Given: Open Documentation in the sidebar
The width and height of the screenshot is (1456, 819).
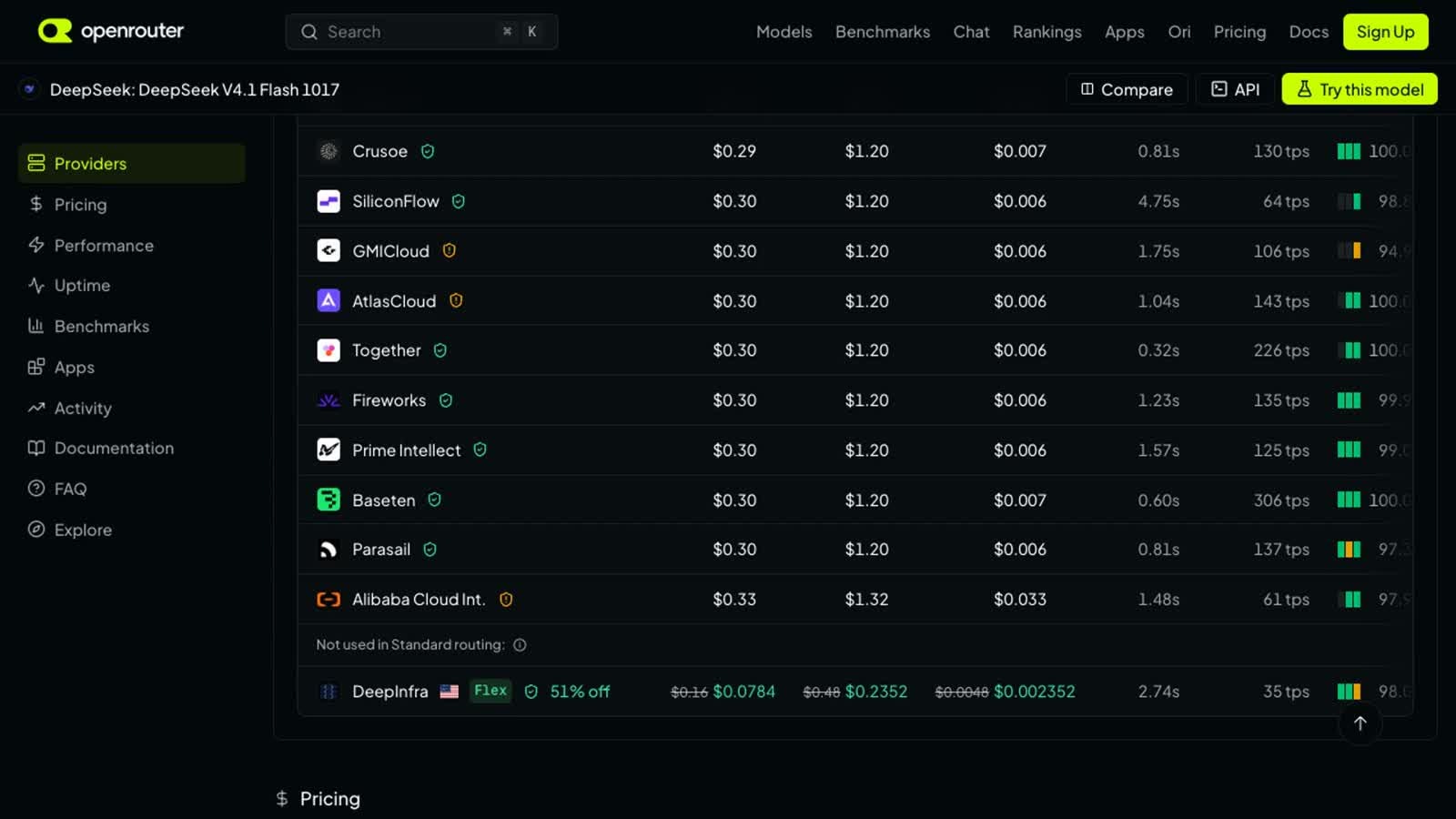Looking at the screenshot, I should point(132,448).
